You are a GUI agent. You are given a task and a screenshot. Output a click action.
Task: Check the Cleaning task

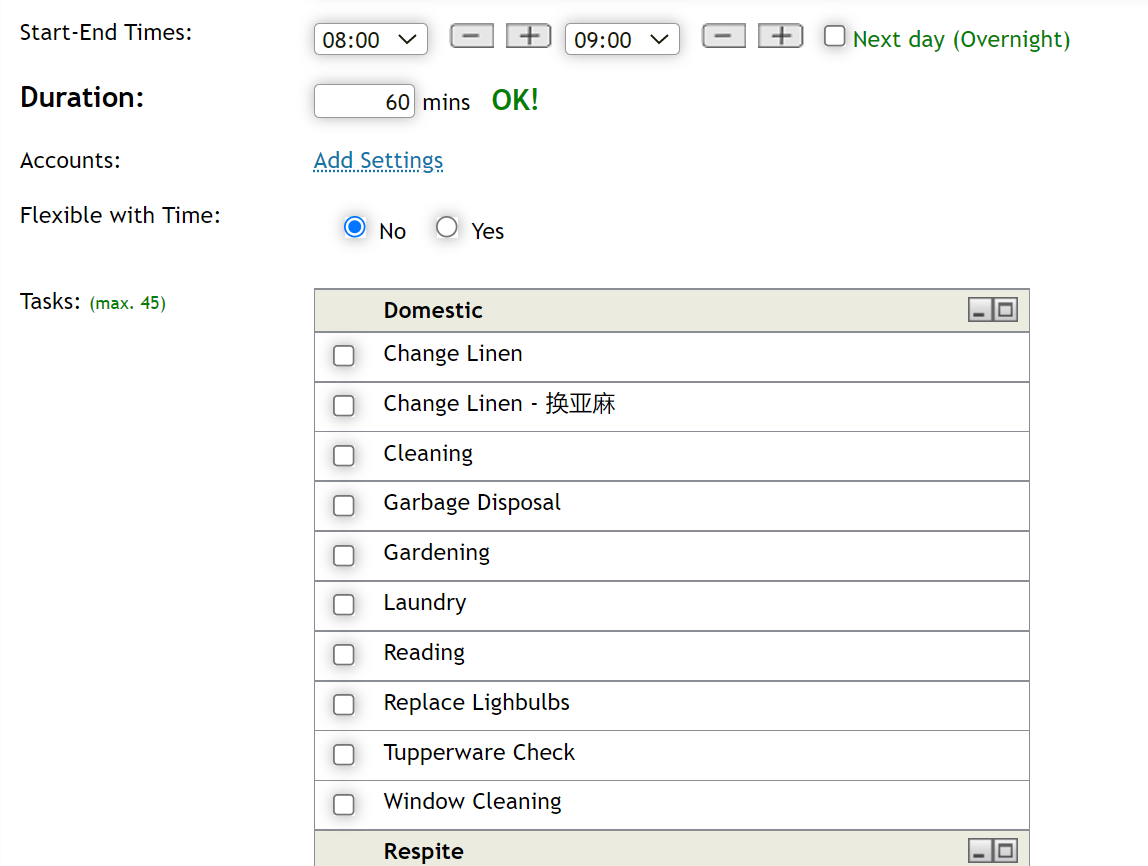pos(344,455)
